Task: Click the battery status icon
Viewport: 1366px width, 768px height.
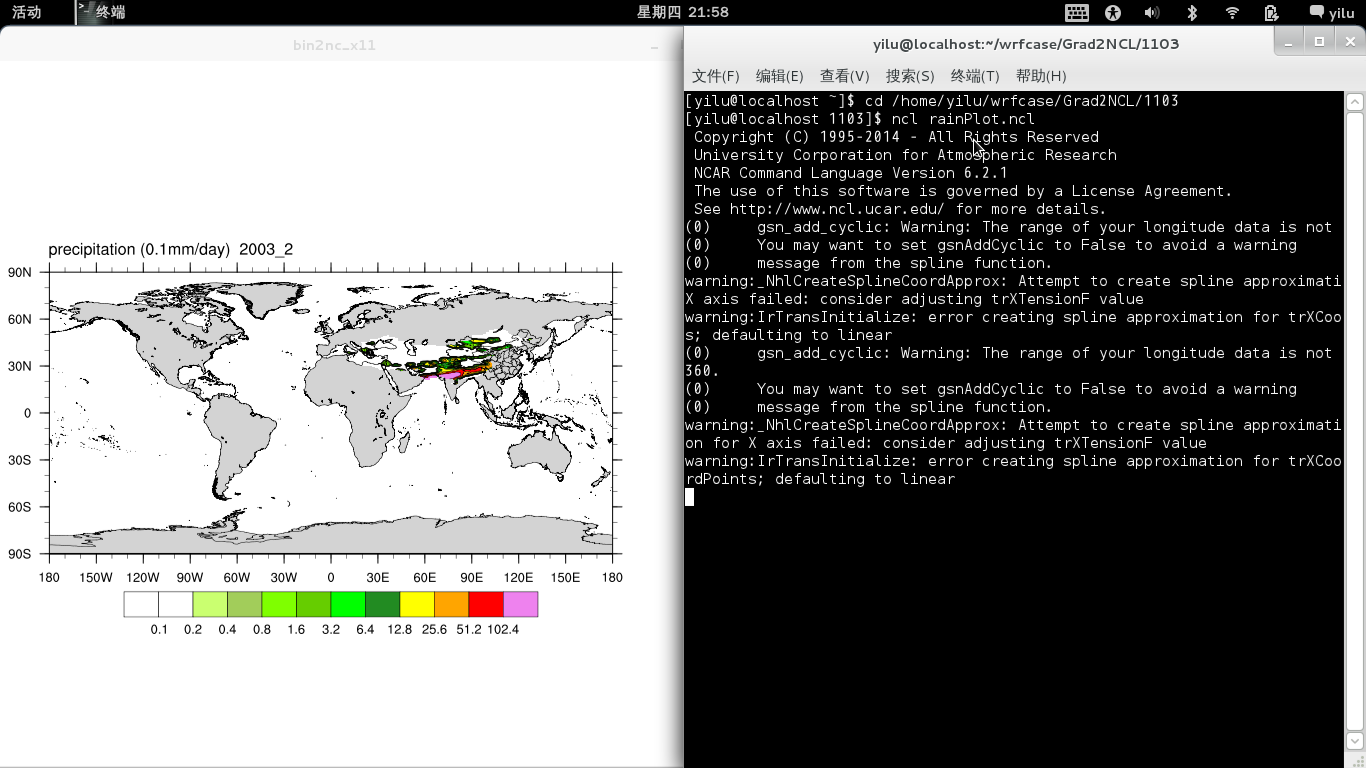Action: 1271,12
